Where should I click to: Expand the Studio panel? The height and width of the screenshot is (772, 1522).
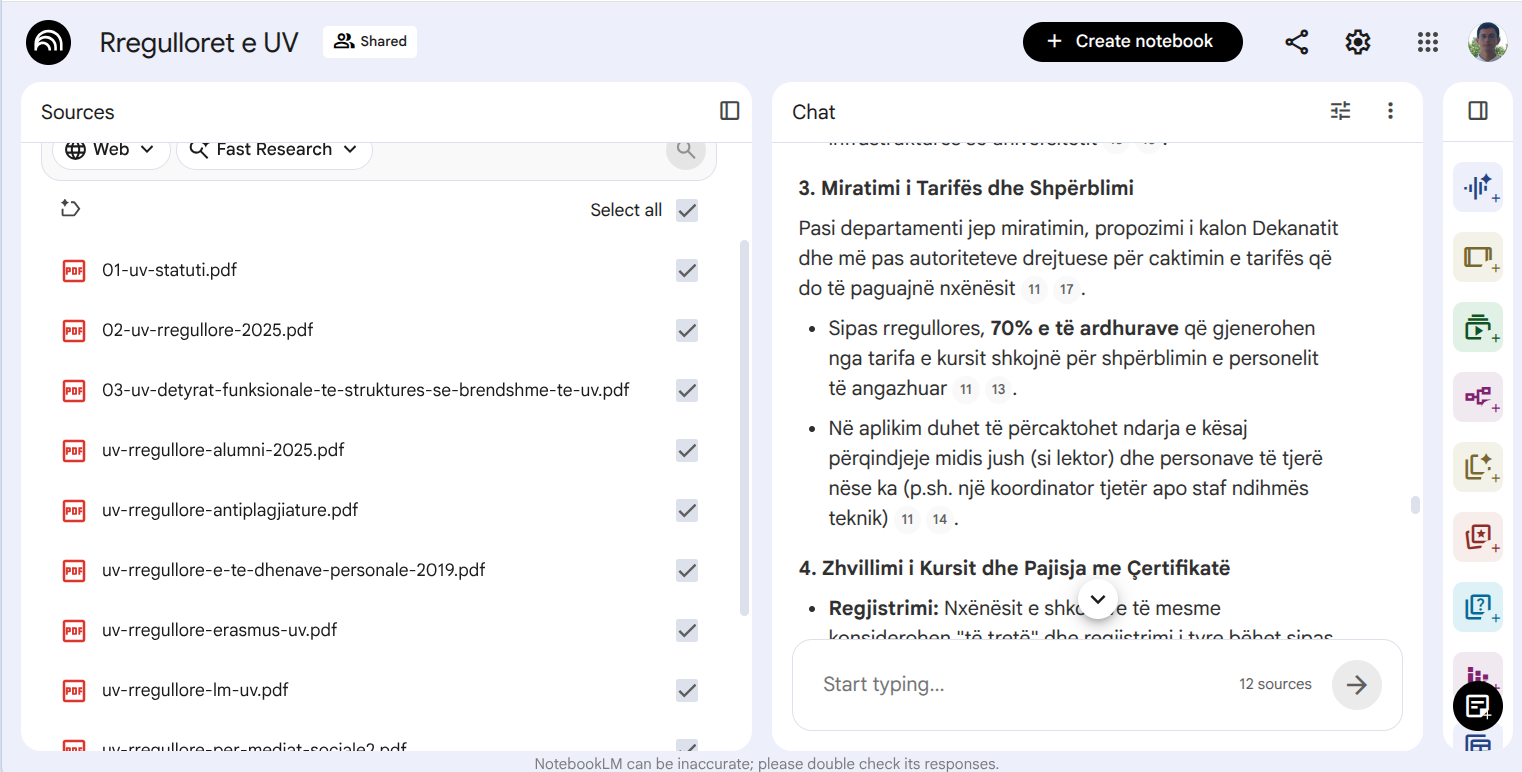pyautogui.click(x=1478, y=111)
